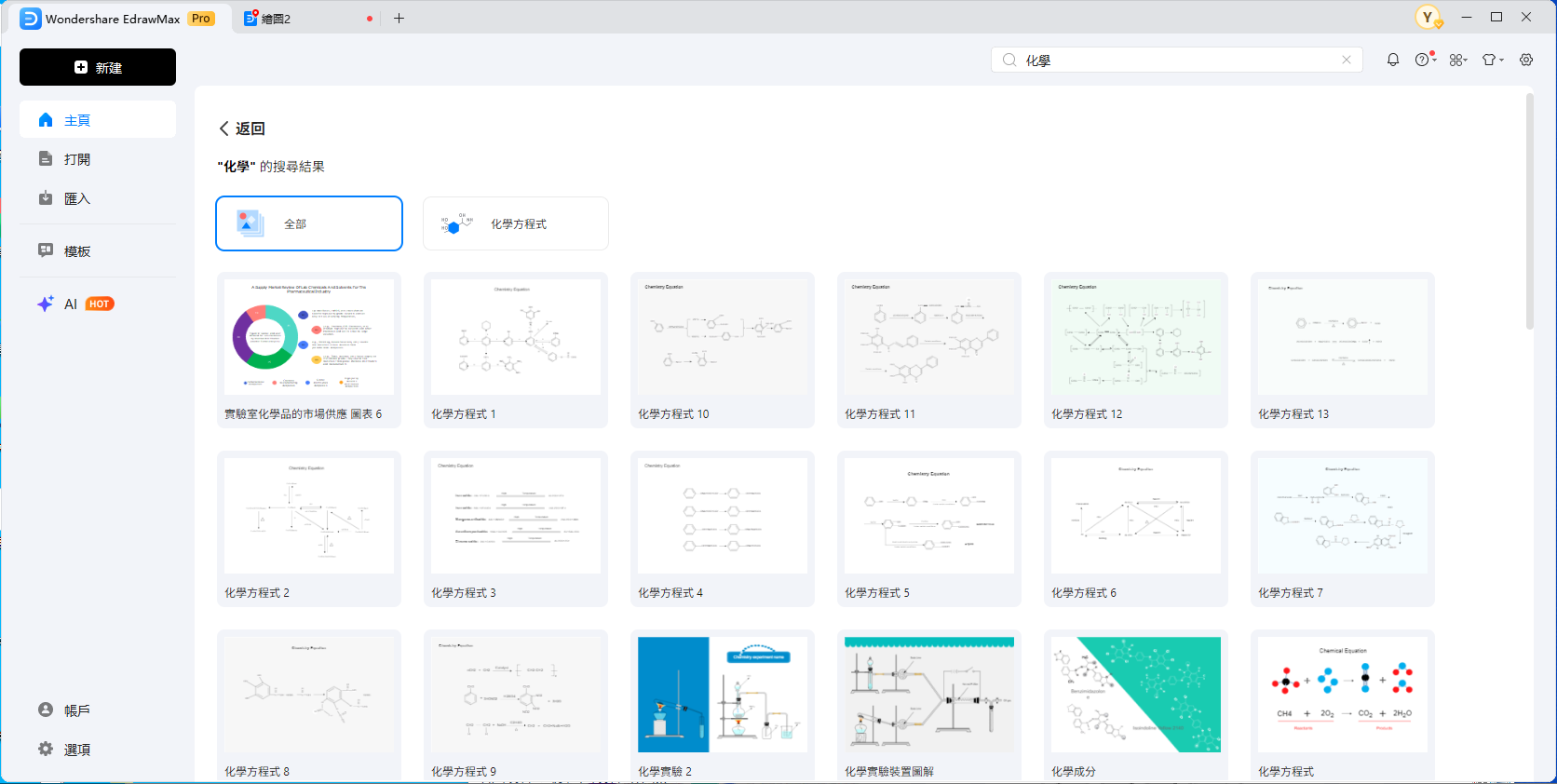Screen dimensions: 1557x784
Task: Expand the shirt theme dropdown
Action: (x=1492, y=60)
